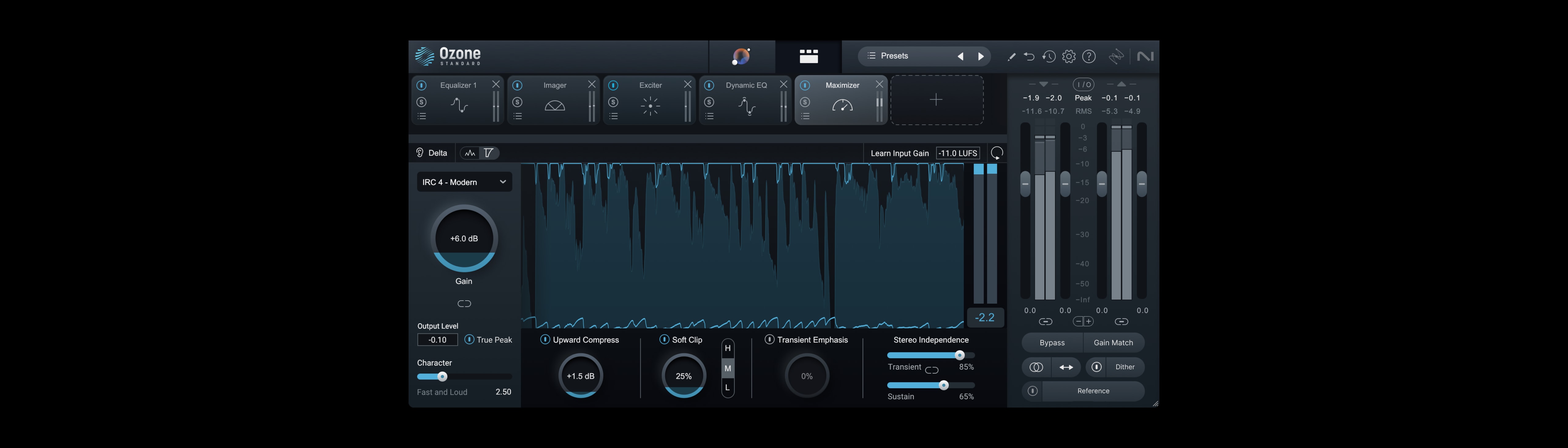Open Equalizer 1 module presets list
The width and height of the screenshot is (1568, 448).
pos(421,116)
